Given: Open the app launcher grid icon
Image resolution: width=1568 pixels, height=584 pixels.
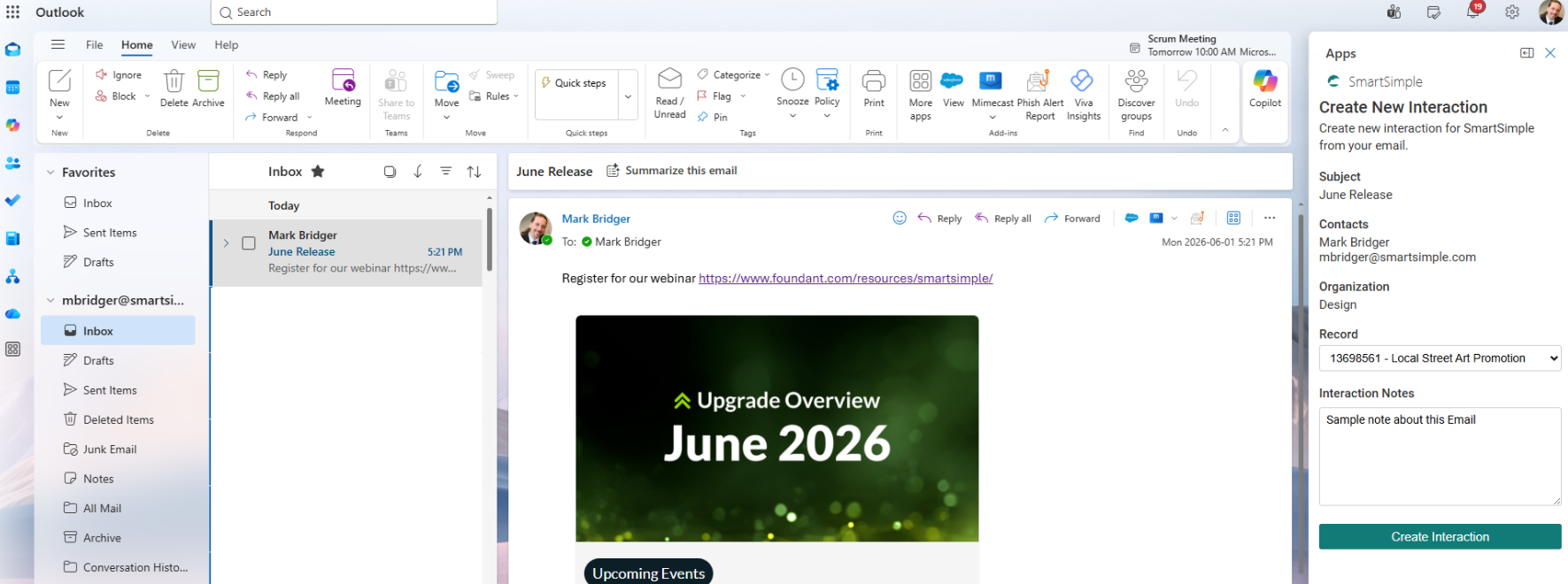Looking at the screenshot, I should 12,12.
